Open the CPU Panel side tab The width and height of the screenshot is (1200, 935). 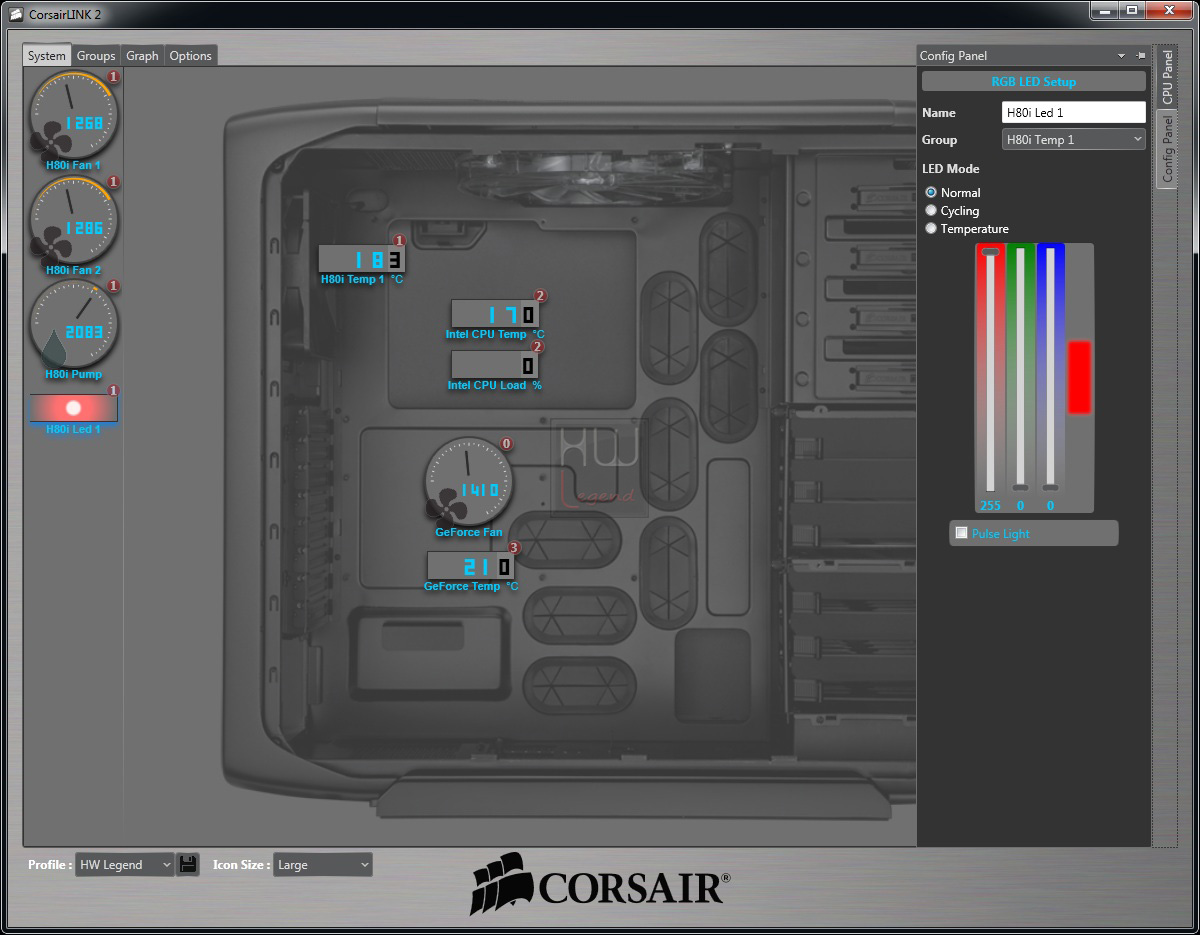1167,78
